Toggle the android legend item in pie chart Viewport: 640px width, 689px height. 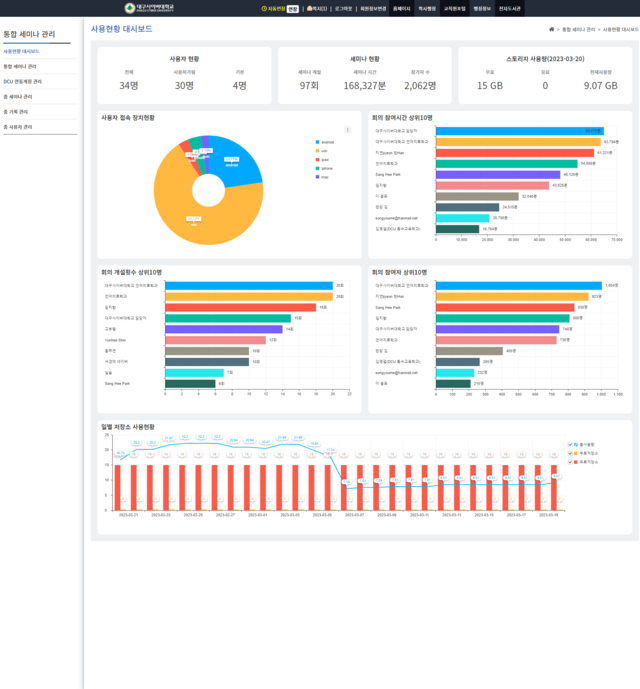pyautogui.click(x=323, y=142)
